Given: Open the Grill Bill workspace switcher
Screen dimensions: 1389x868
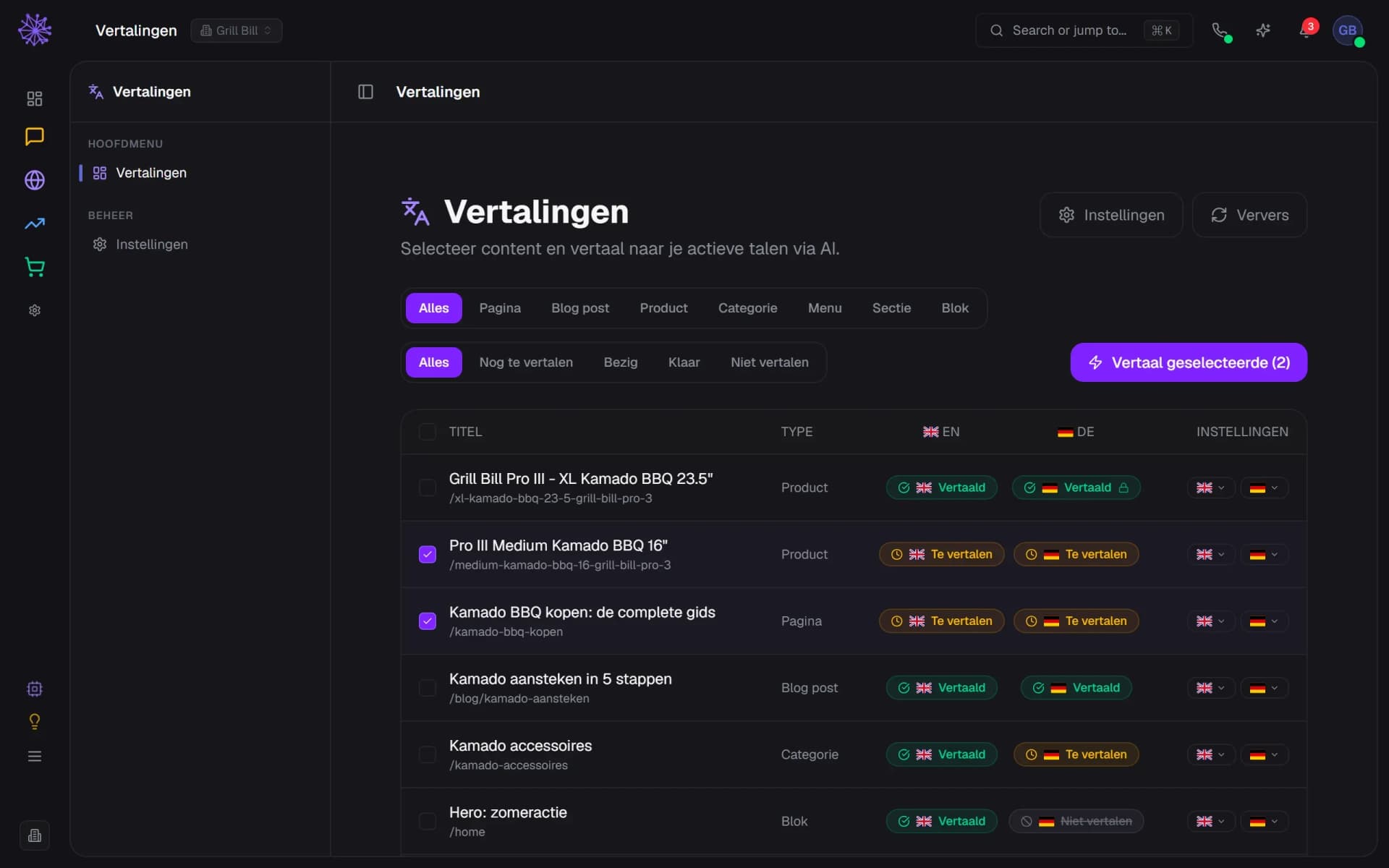Looking at the screenshot, I should [237, 30].
